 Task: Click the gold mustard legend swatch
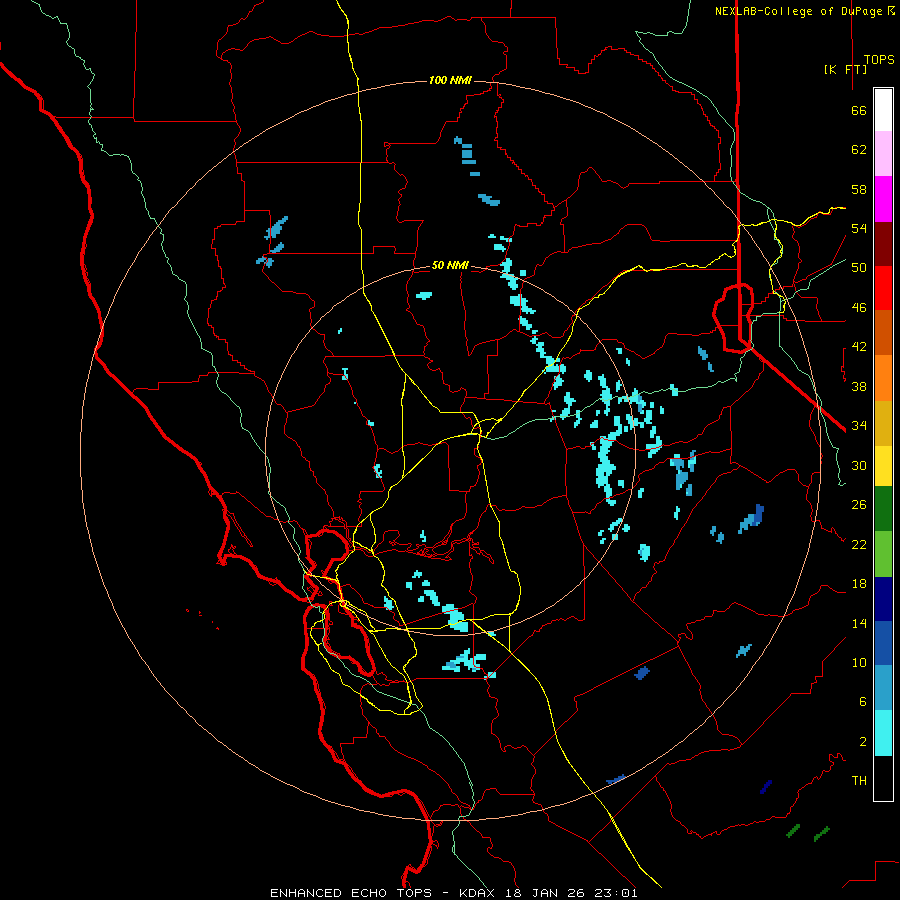[x=883, y=424]
